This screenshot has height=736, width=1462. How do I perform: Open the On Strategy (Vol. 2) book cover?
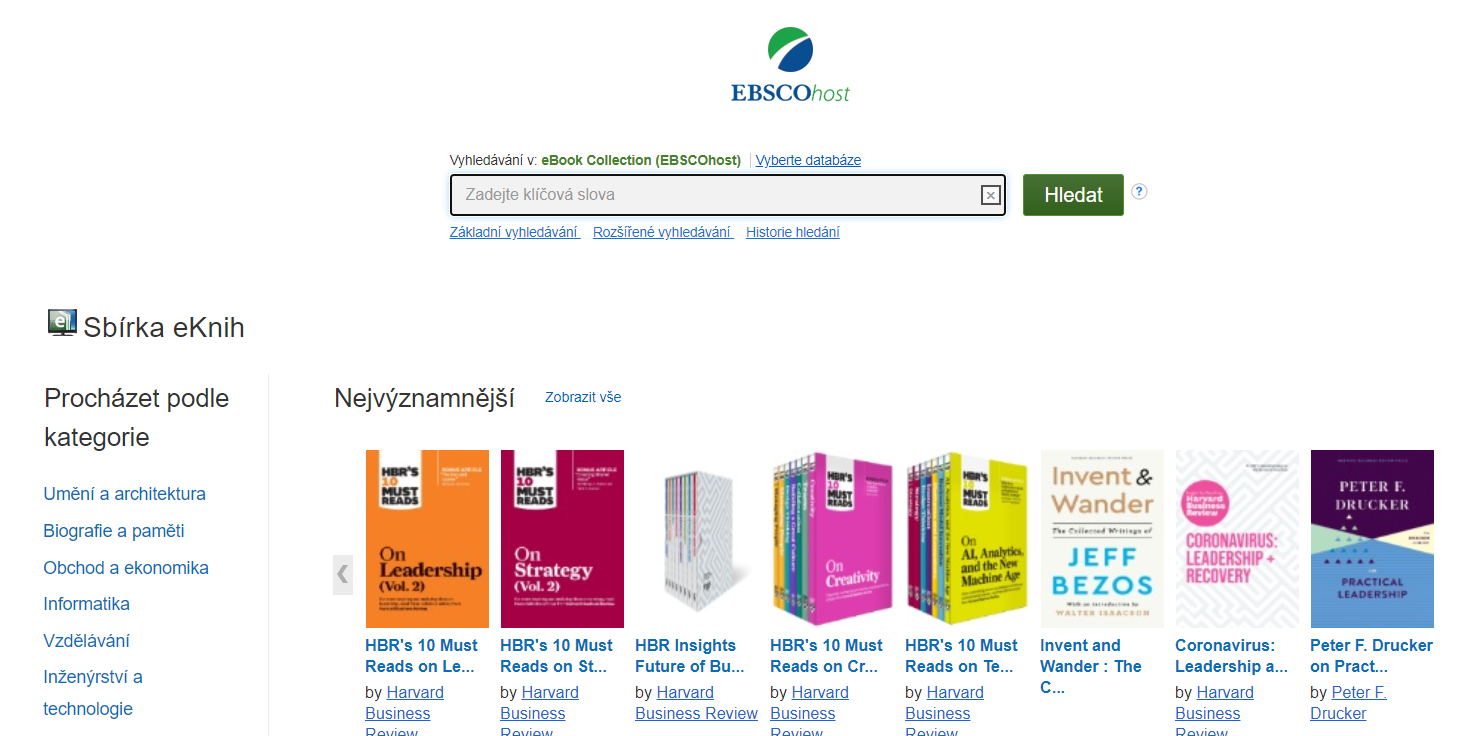[x=562, y=539]
